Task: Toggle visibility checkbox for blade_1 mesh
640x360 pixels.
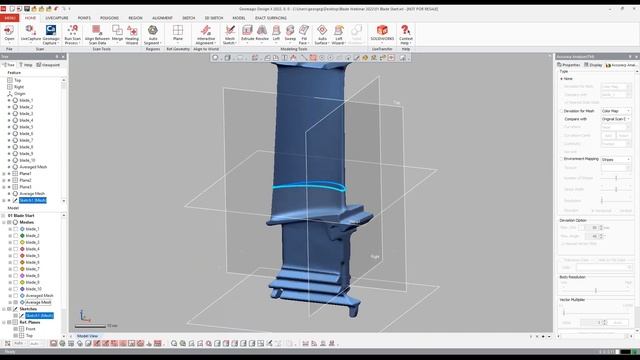Action: coord(16,229)
